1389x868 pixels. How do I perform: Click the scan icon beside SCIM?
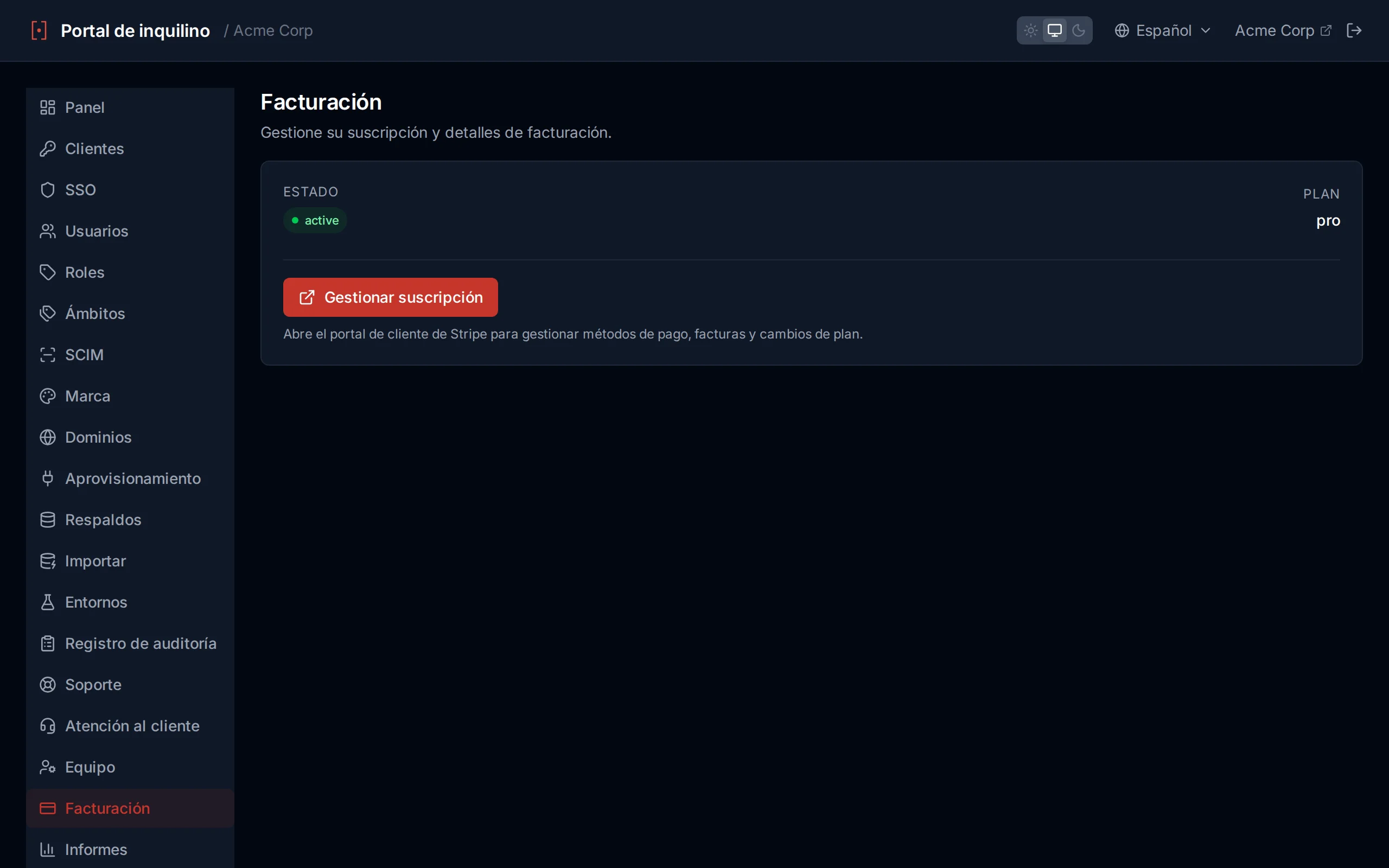(x=48, y=355)
